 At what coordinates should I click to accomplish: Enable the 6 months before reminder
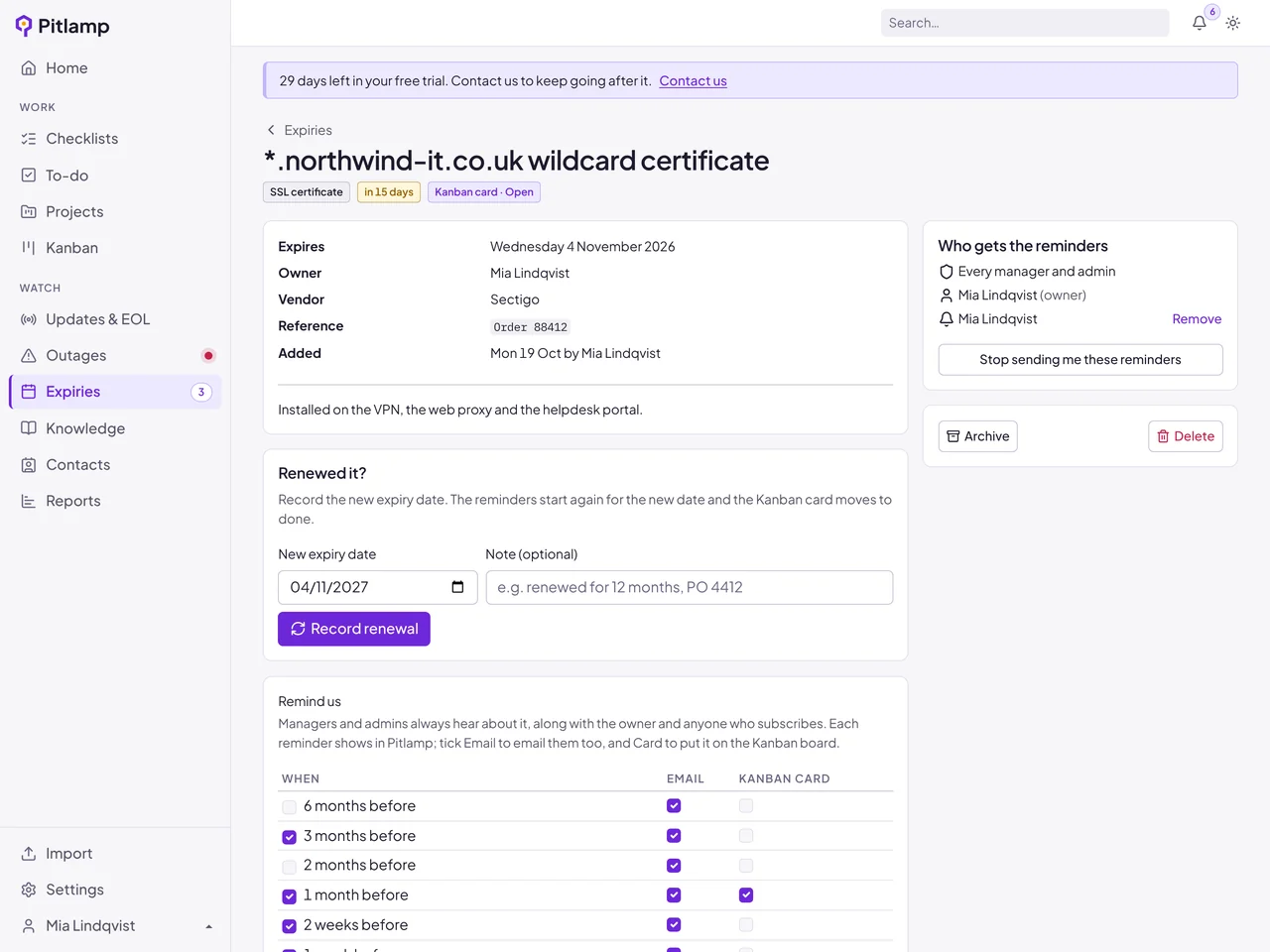tap(289, 807)
